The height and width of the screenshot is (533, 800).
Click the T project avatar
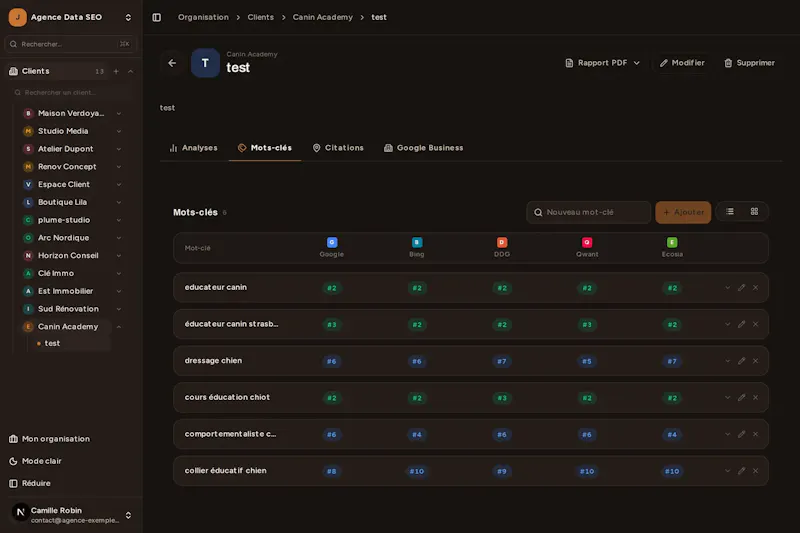click(x=205, y=63)
